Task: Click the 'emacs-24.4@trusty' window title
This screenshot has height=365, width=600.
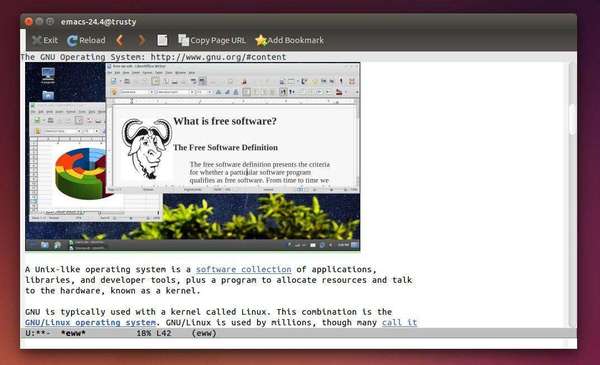Action: (x=98, y=22)
